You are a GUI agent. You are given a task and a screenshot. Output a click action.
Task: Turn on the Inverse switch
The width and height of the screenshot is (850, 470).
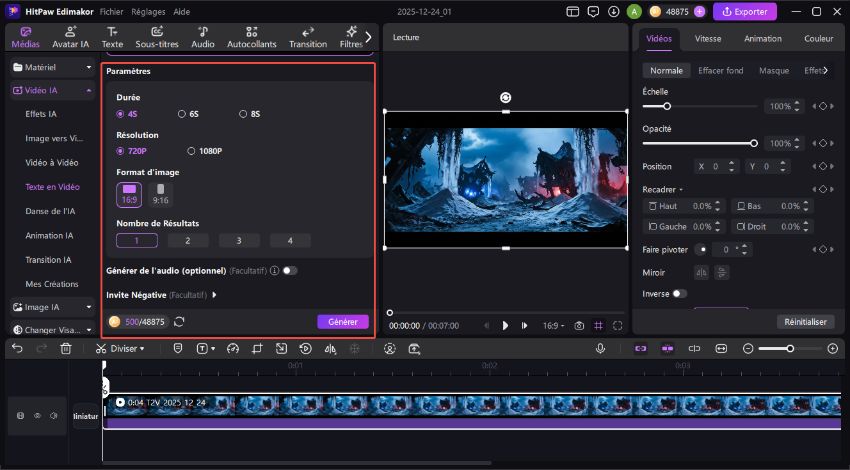tap(680, 294)
